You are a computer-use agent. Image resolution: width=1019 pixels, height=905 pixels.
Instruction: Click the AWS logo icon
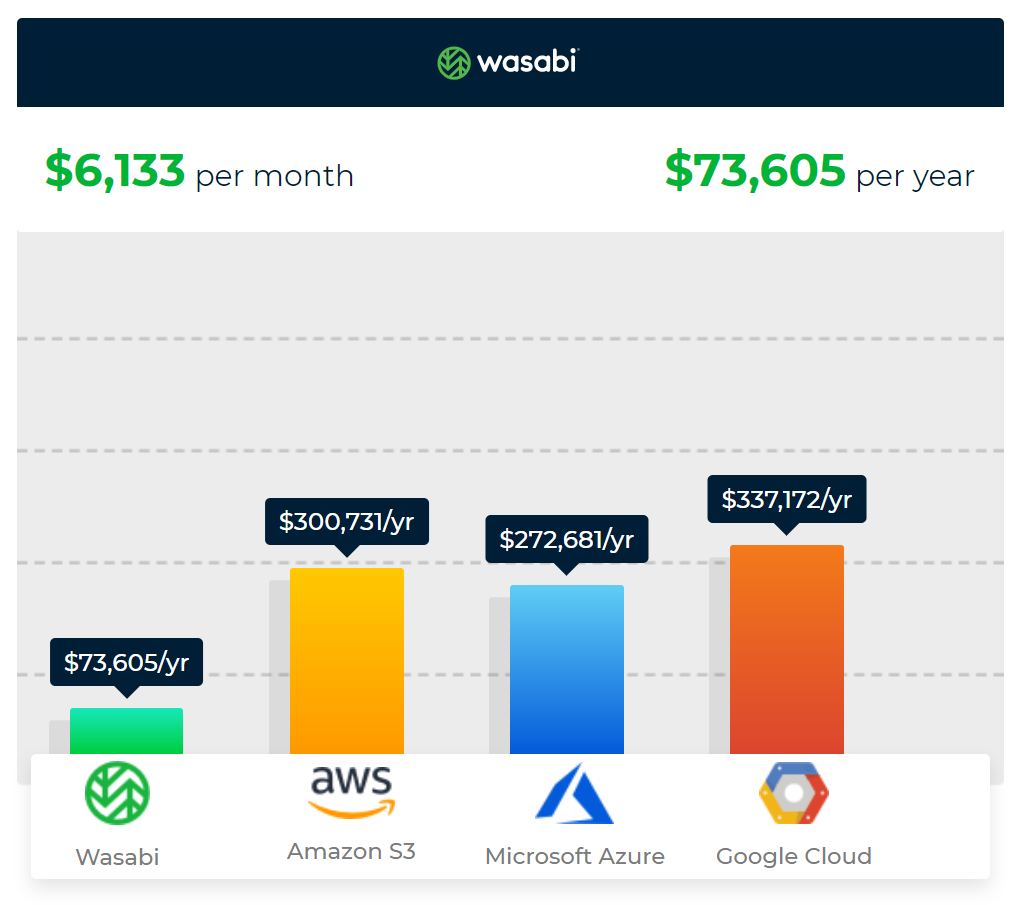click(x=351, y=791)
